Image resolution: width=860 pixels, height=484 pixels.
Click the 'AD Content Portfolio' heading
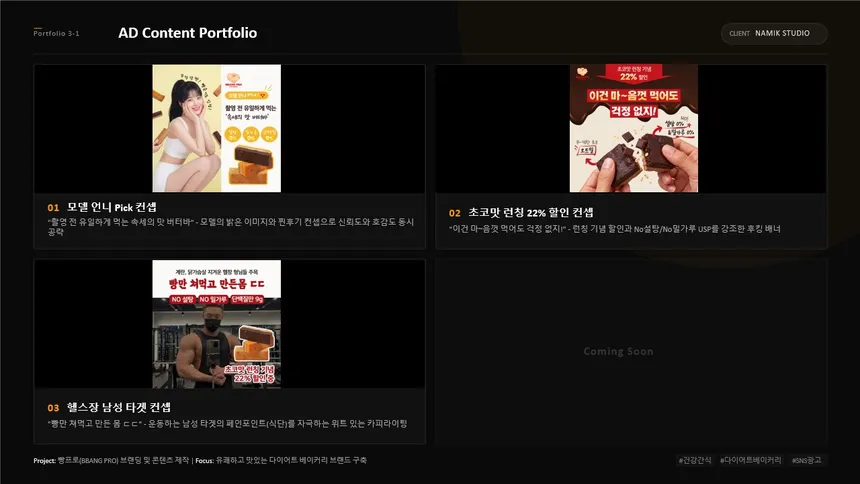tap(188, 33)
